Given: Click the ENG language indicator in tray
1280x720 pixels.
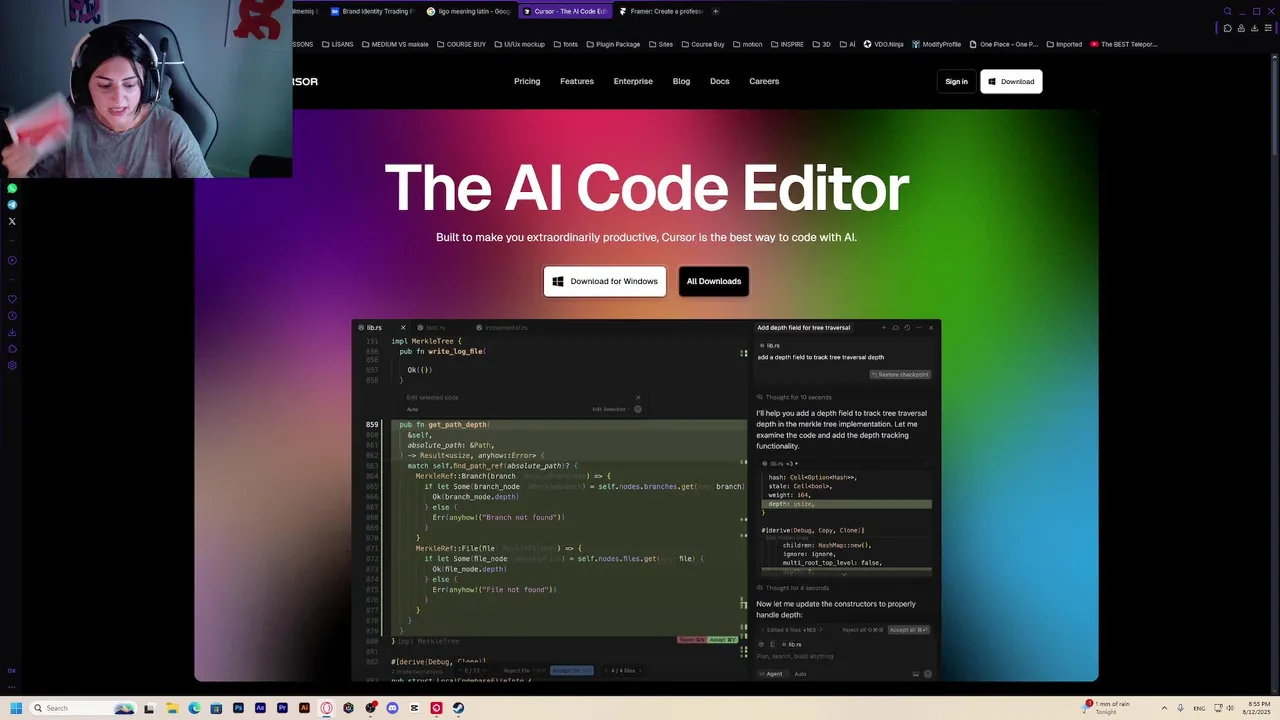Looking at the screenshot, I should (x=1199, y=708).
